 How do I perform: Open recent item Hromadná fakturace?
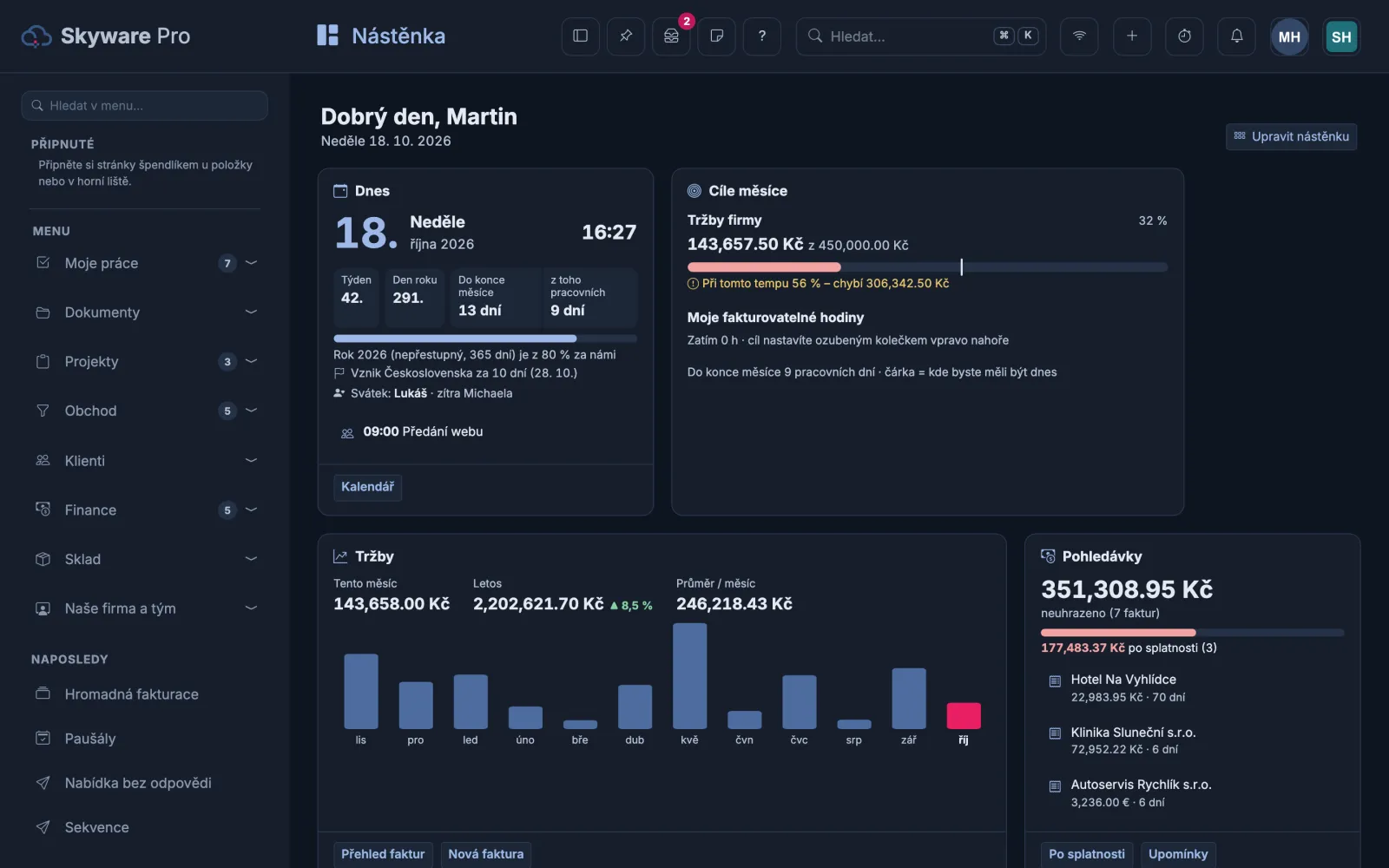point(145,694)
